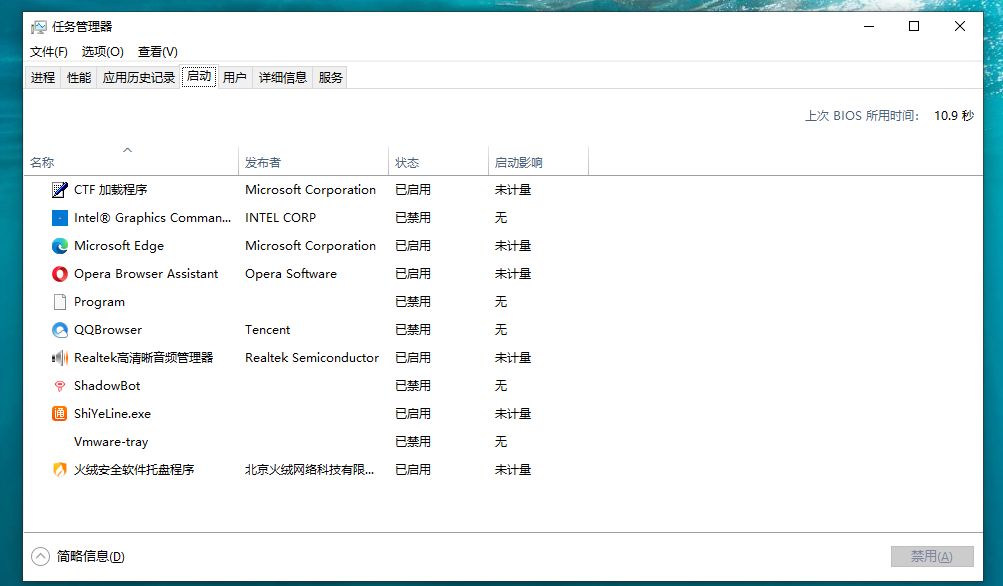Collapse to 简略信息 using the circle arrow
Image resolution: width=1003 pixels, height=586 pixels.
[x=40, y=557]
